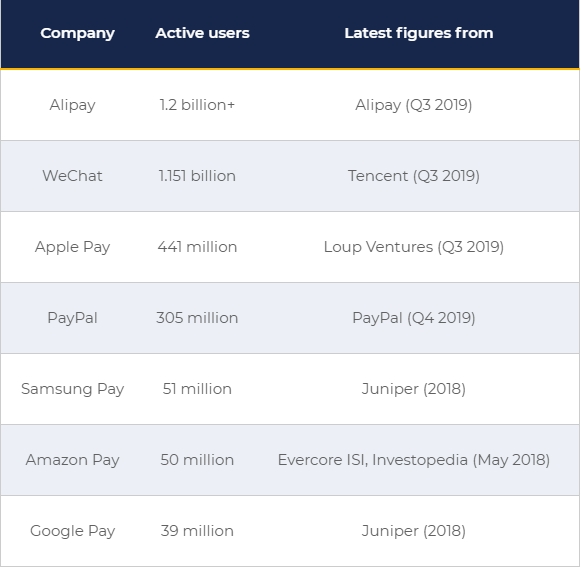Select the PayPal company cell
The width and height of the screenshot is (581, 568).
(x=73, y=318)
